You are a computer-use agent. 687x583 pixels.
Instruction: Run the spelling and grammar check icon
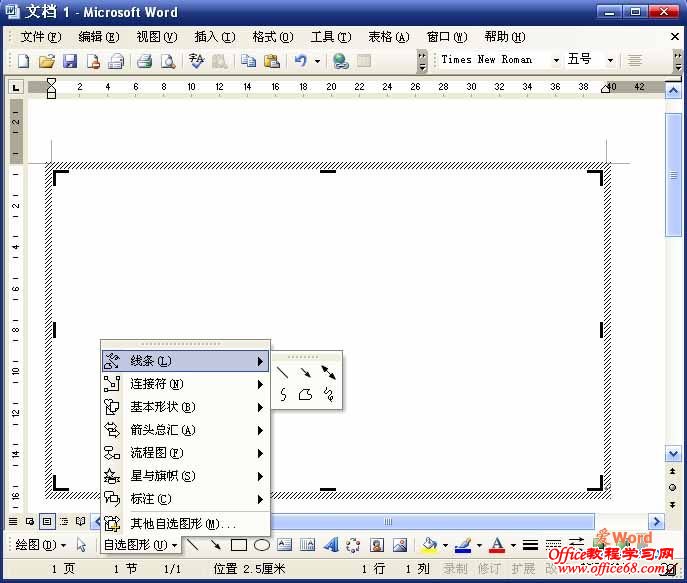196,61
